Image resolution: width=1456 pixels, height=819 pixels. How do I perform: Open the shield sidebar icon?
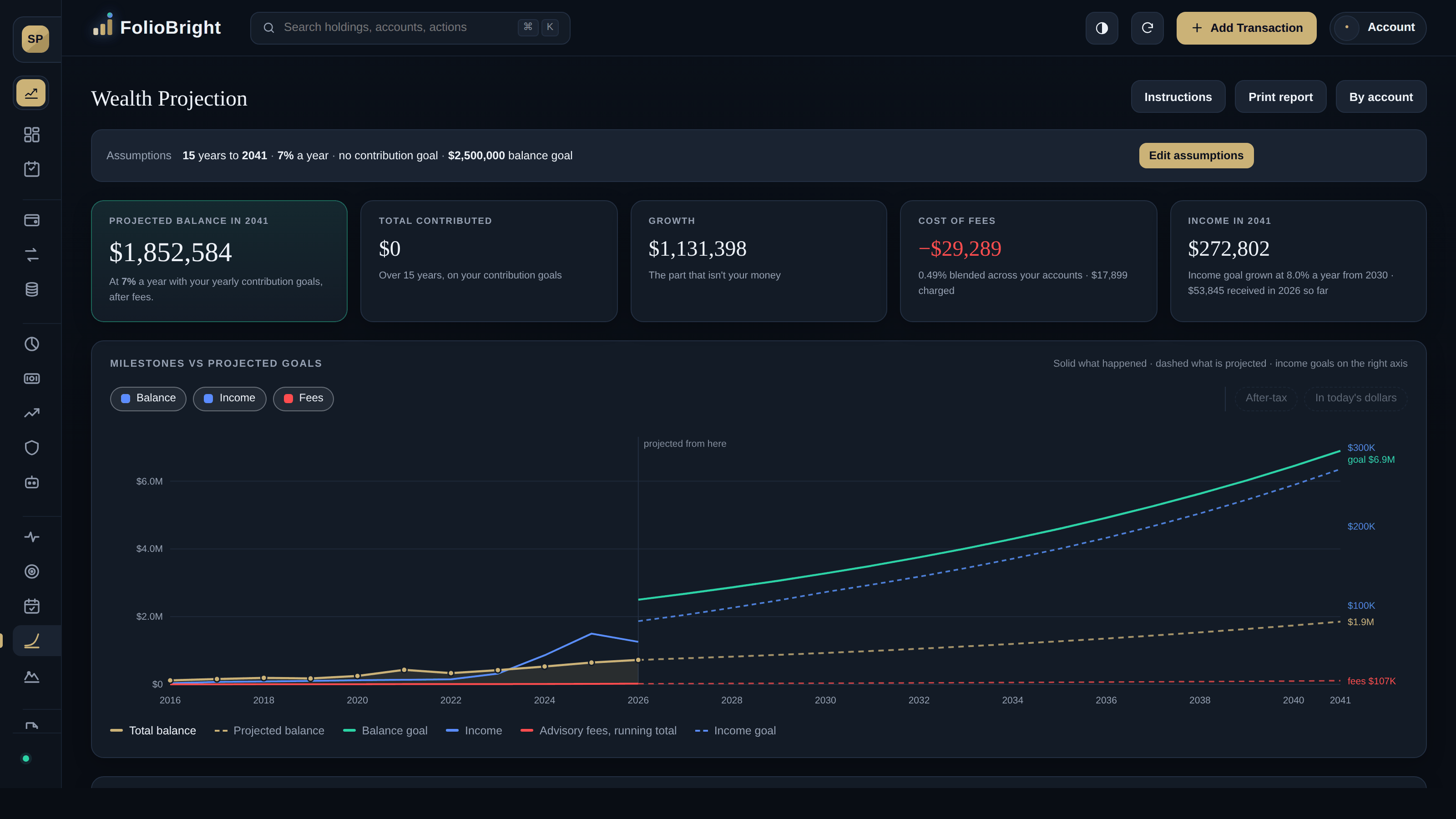point(32,448)
